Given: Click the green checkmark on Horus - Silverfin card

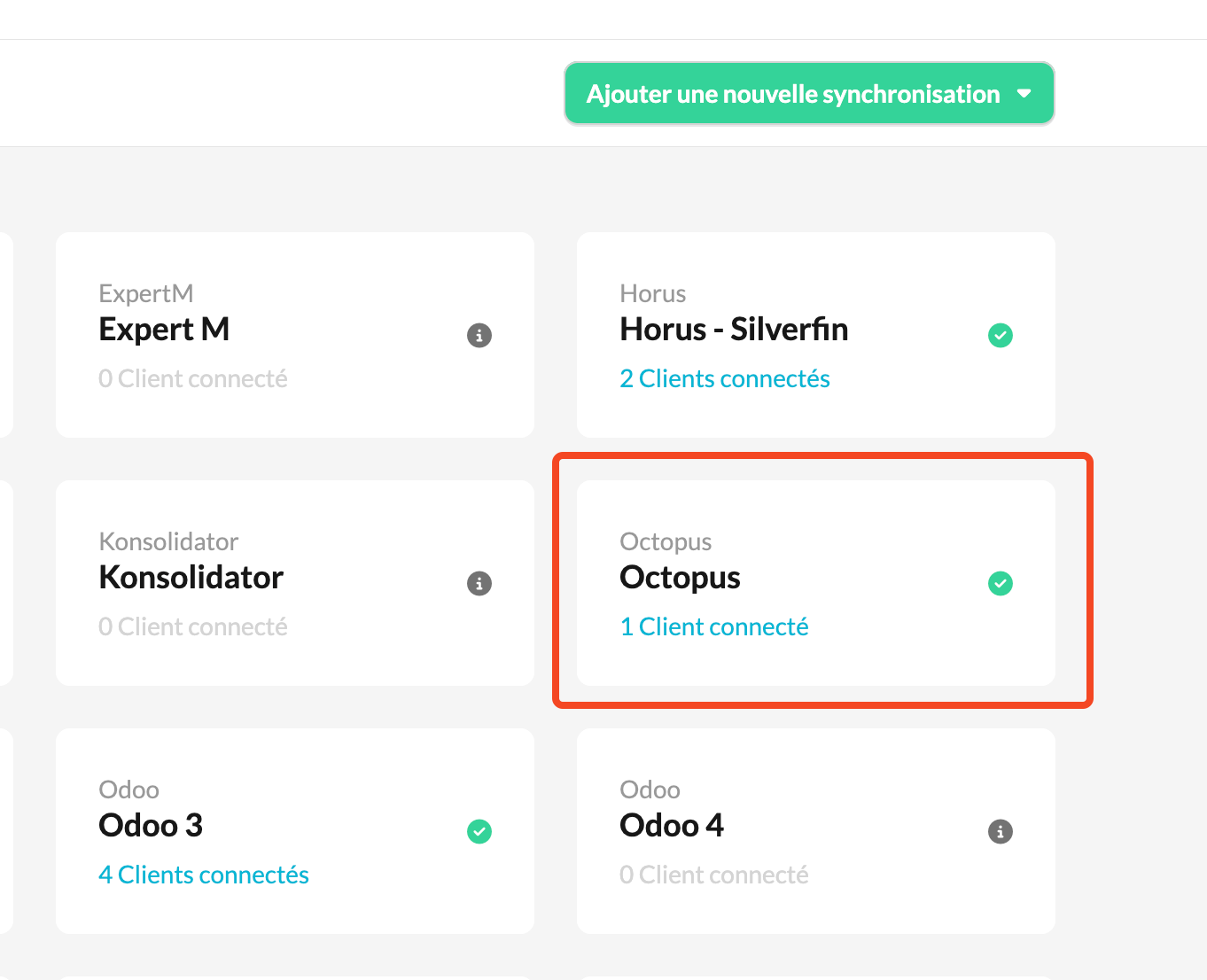Looking at the screenshot, I should (1001, 335).
